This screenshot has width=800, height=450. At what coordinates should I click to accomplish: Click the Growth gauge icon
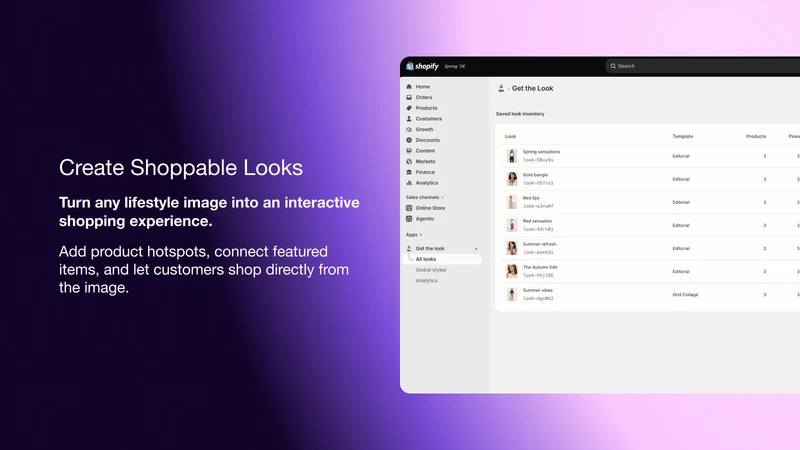pos(409,130)
